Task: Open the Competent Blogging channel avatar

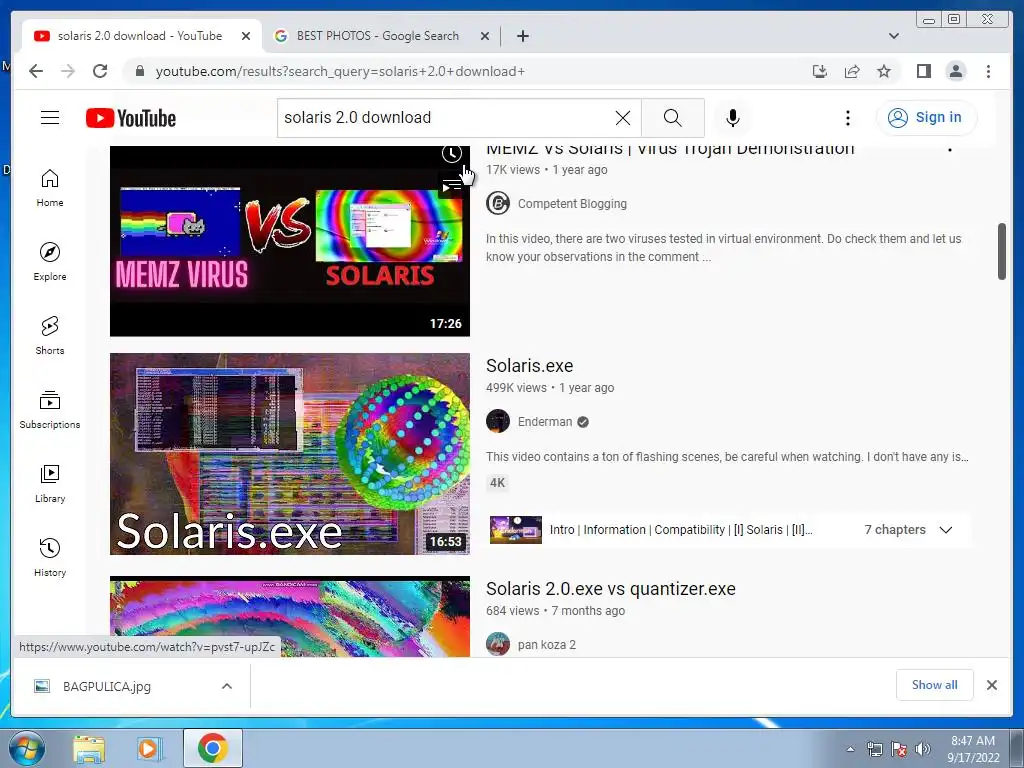Action: click(x=498, y=204)
